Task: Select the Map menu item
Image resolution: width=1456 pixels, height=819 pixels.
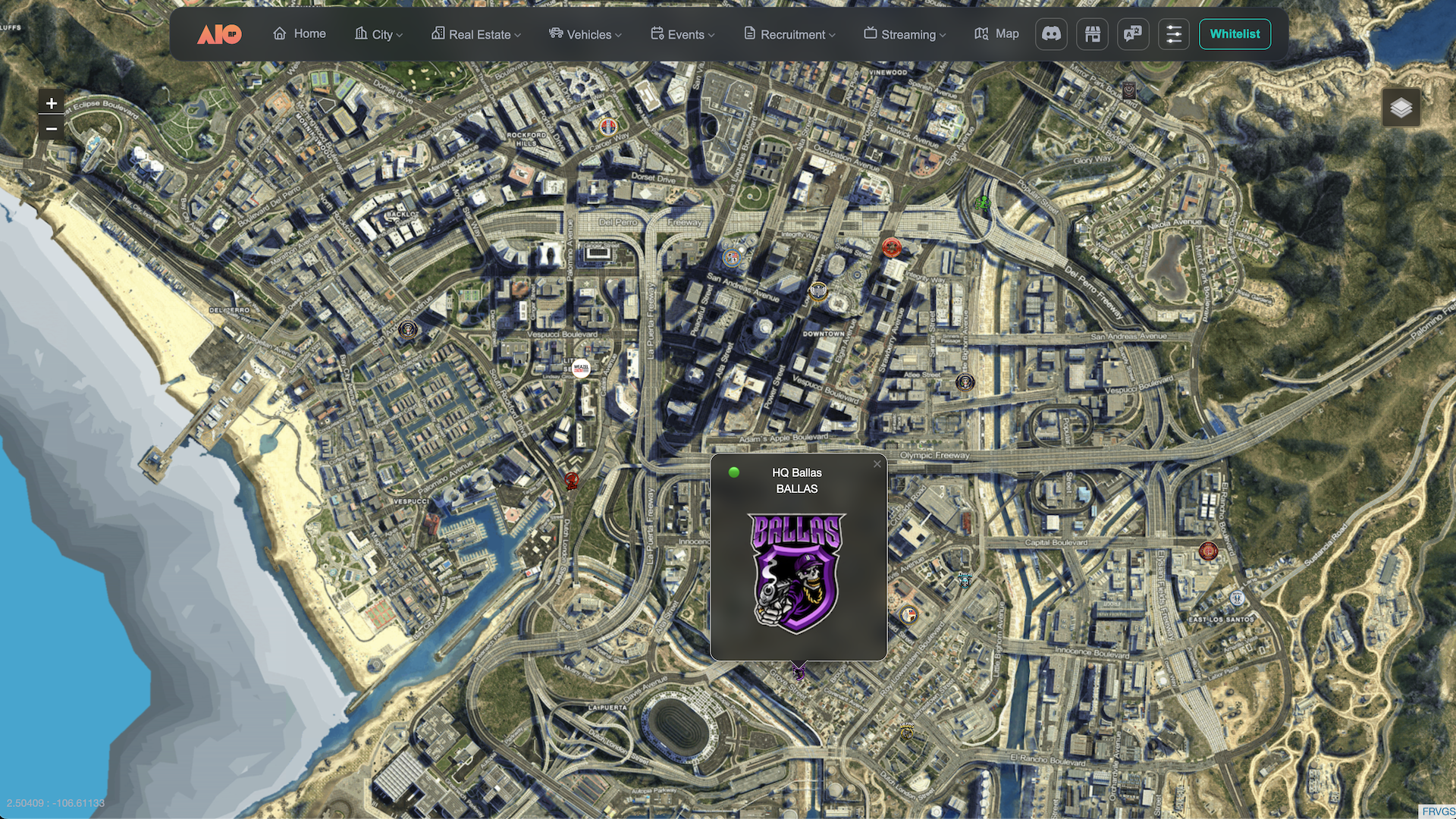Action: [x=996, y=34]
